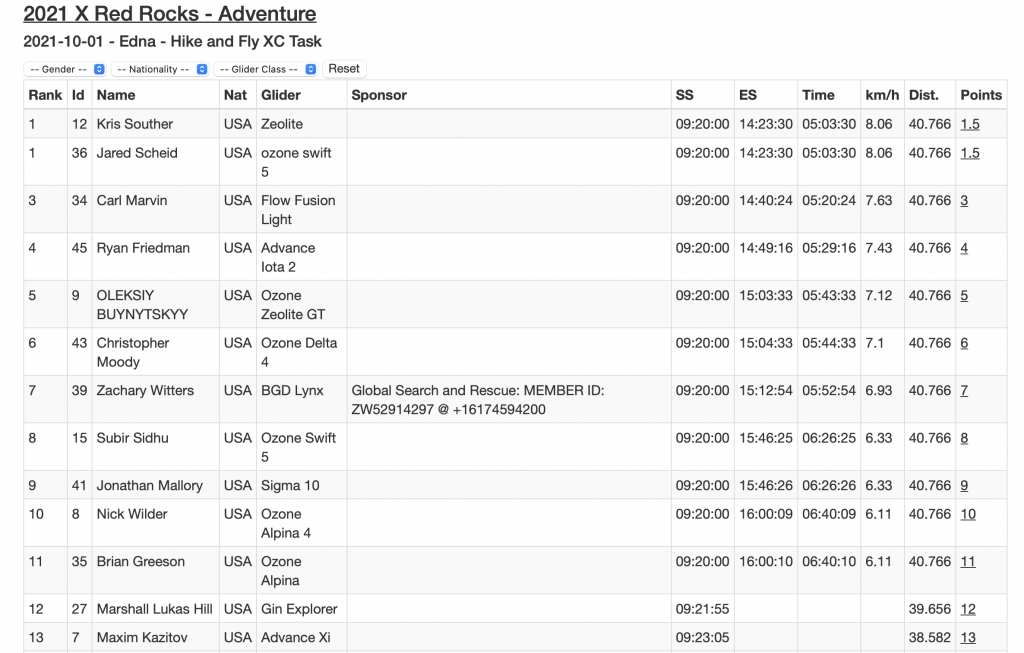Click Ryan Friedman's points link 4

964,248
